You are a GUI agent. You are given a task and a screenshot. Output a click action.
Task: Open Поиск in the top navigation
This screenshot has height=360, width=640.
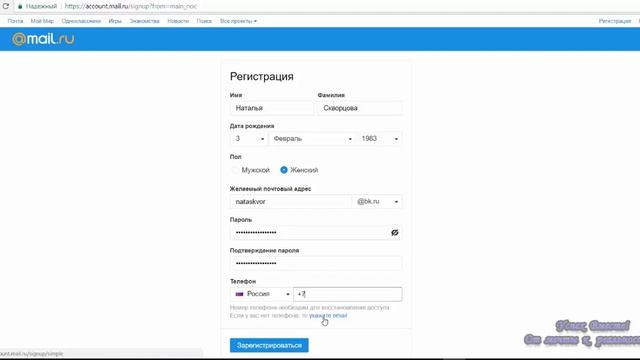(x=204, y=21)
